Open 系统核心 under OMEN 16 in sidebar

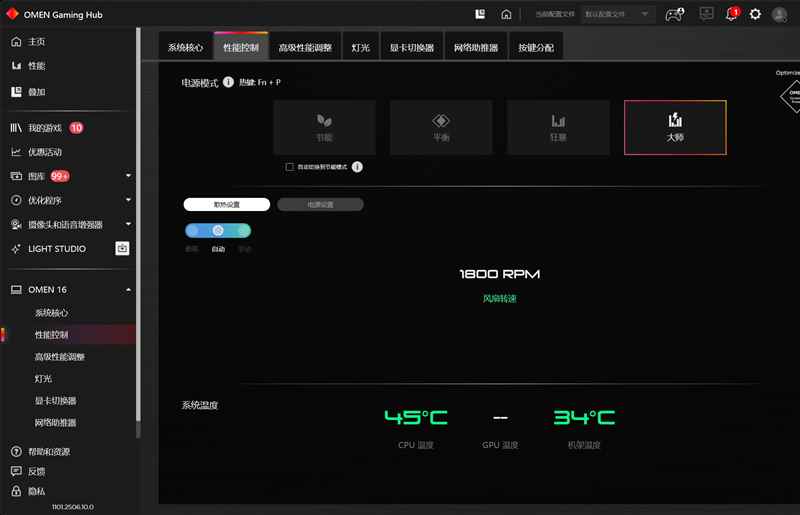pyautogui.click(x=52, y=312)
